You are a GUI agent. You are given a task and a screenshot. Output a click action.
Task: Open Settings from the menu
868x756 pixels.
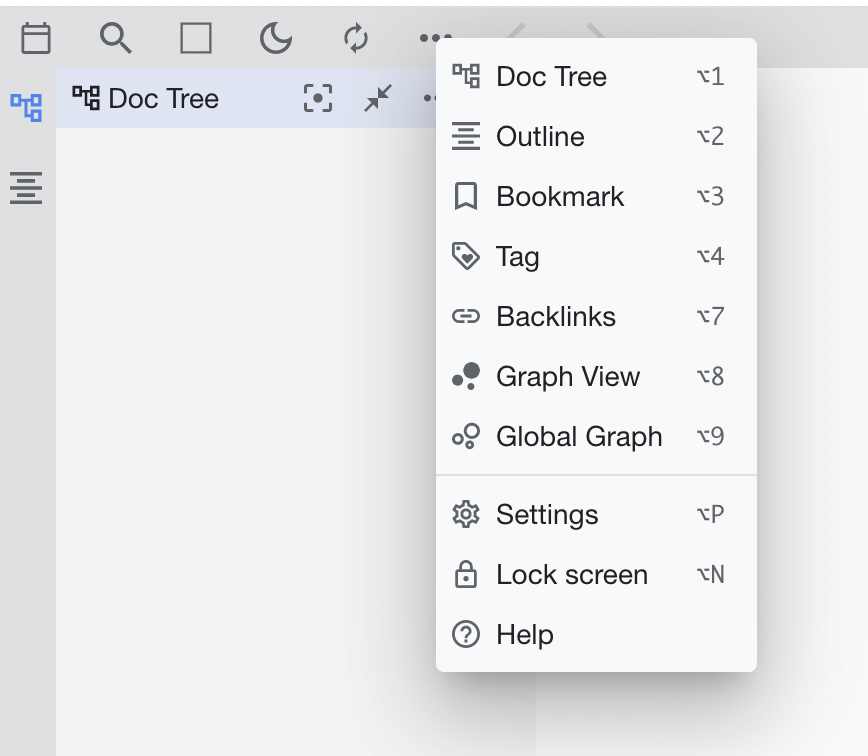[547, 515]
